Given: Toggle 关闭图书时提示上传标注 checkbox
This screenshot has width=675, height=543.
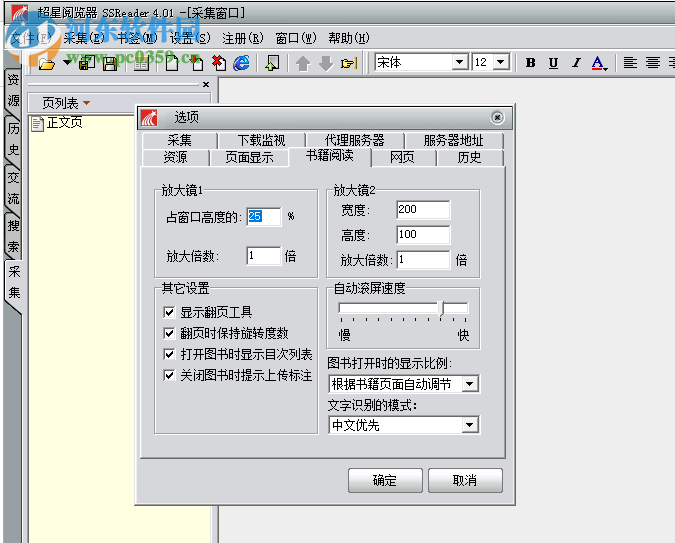Looking at the screenshot, I should tap(169, 375).
